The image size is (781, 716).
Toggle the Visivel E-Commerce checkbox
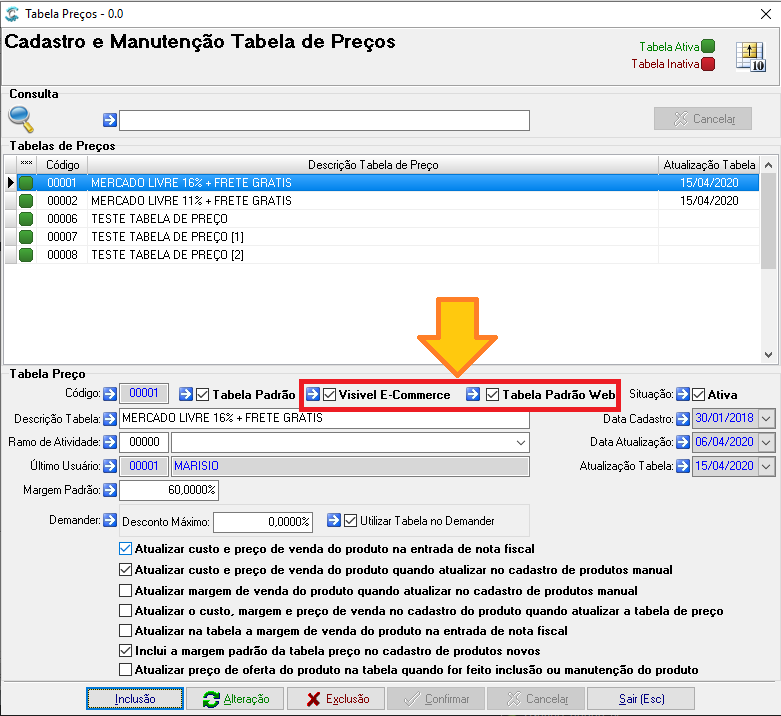(x=329, y=395)
